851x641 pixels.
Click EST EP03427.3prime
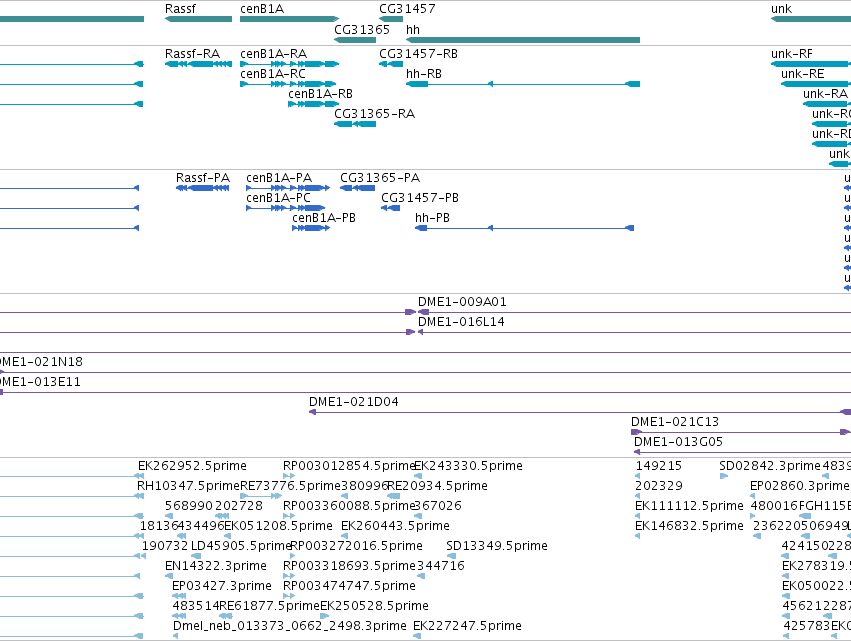221,587
